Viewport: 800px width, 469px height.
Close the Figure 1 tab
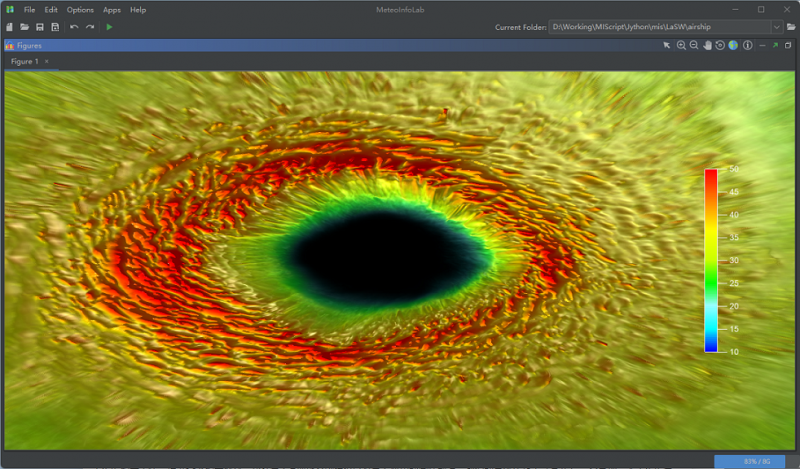coord(46,62)
